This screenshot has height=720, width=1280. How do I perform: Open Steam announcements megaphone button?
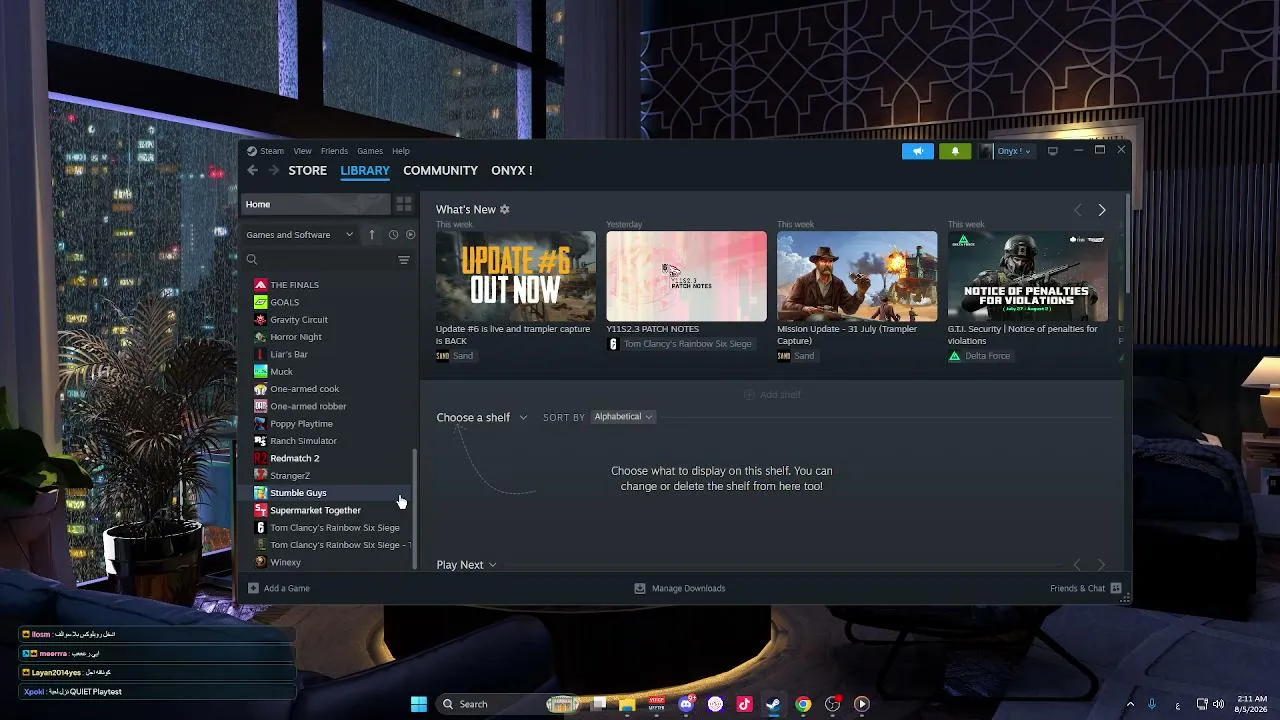(917, 151)
